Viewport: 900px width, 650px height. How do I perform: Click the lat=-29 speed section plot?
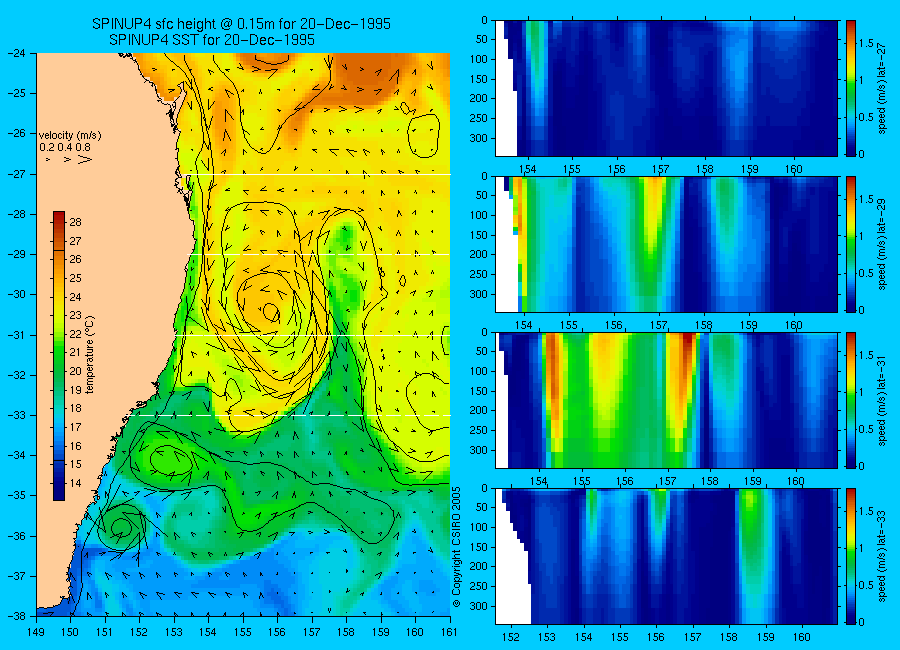pos(666,244)
